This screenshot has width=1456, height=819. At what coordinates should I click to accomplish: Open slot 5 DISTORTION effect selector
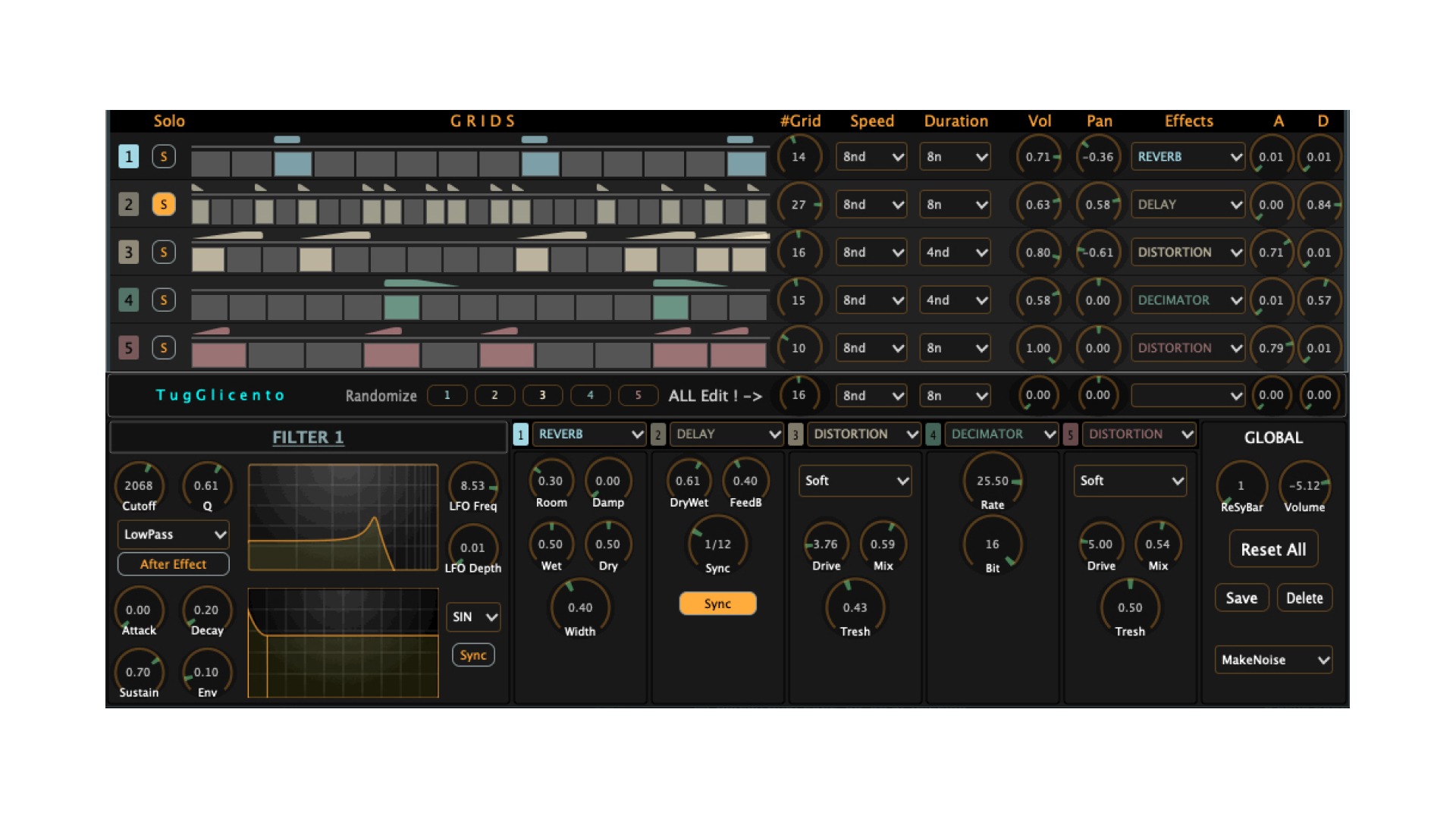pyautogui.click(x=1139, y=435)
